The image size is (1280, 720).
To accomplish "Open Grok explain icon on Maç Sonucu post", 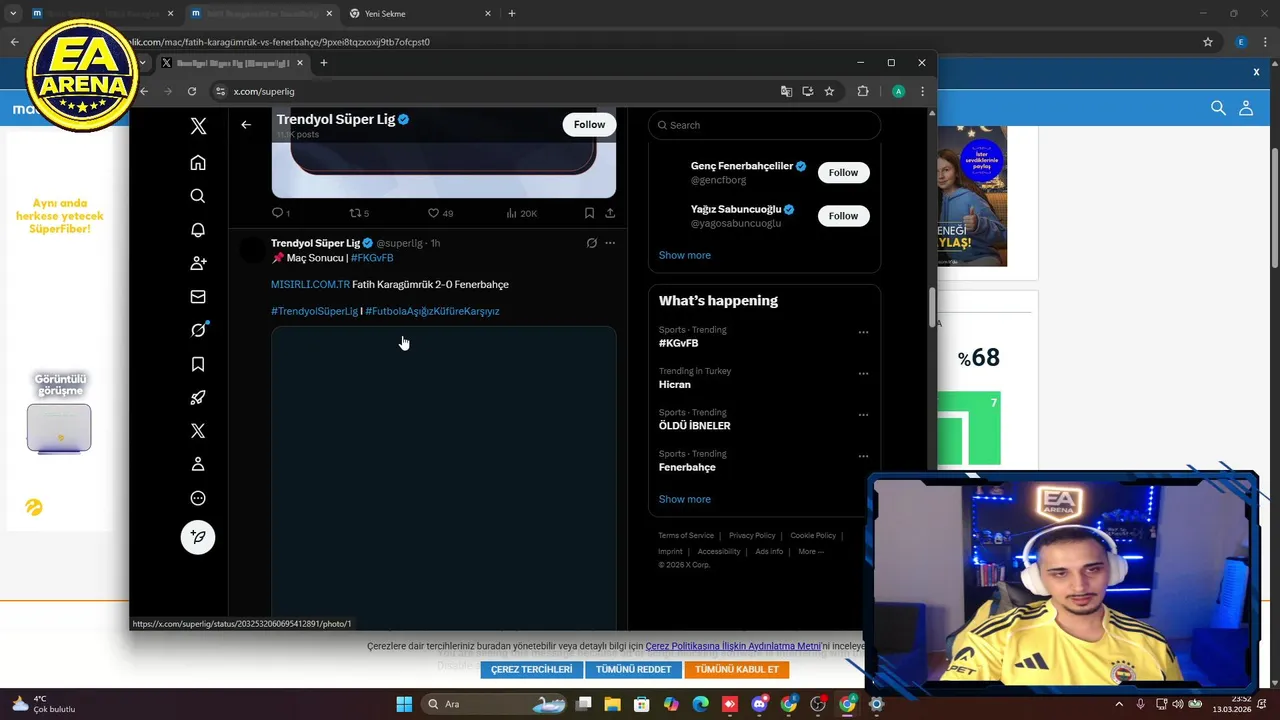I will pyautogui.click(x=592, y=243).
